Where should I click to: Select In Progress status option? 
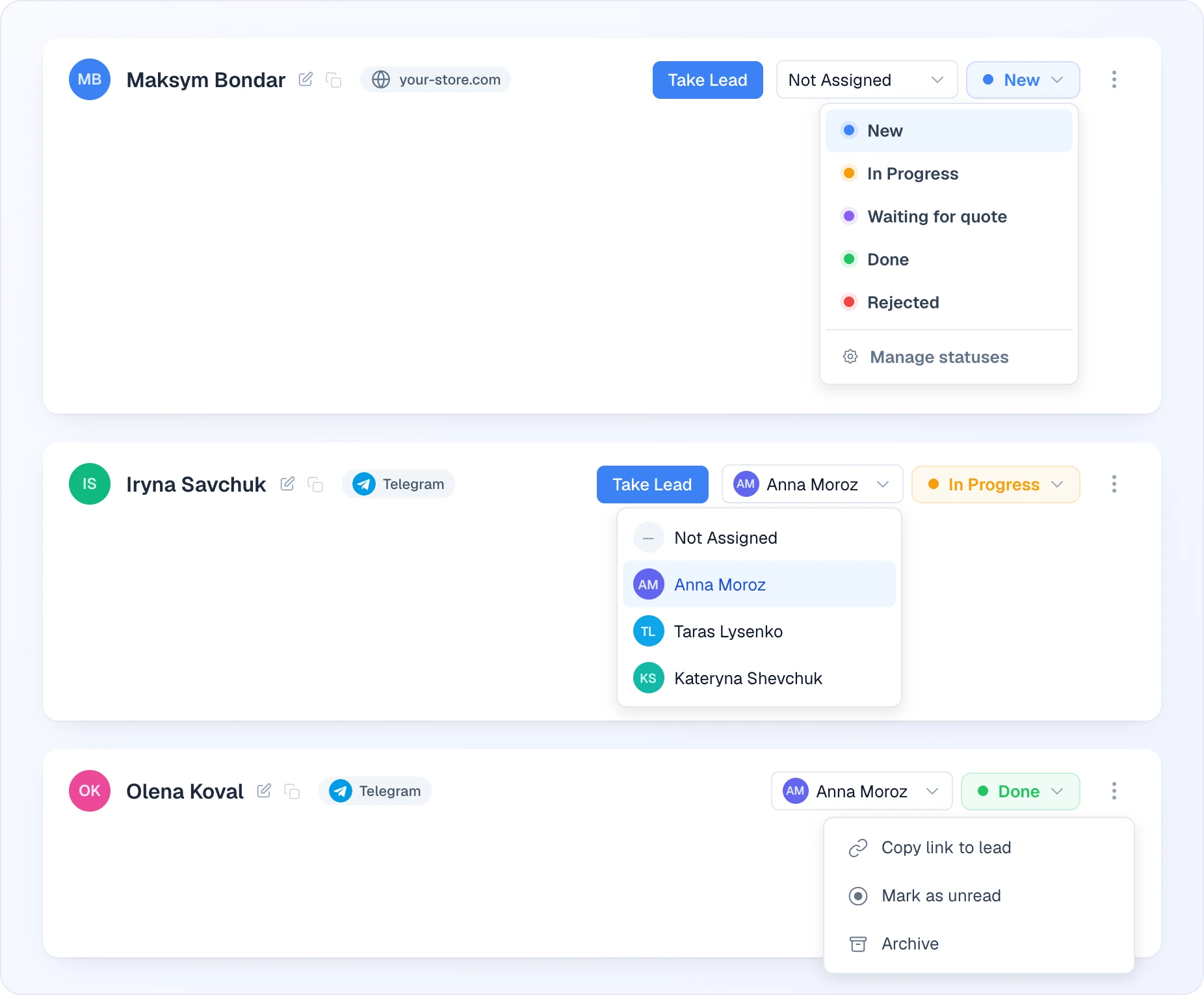pyautogui.click(x=949, y=174)
